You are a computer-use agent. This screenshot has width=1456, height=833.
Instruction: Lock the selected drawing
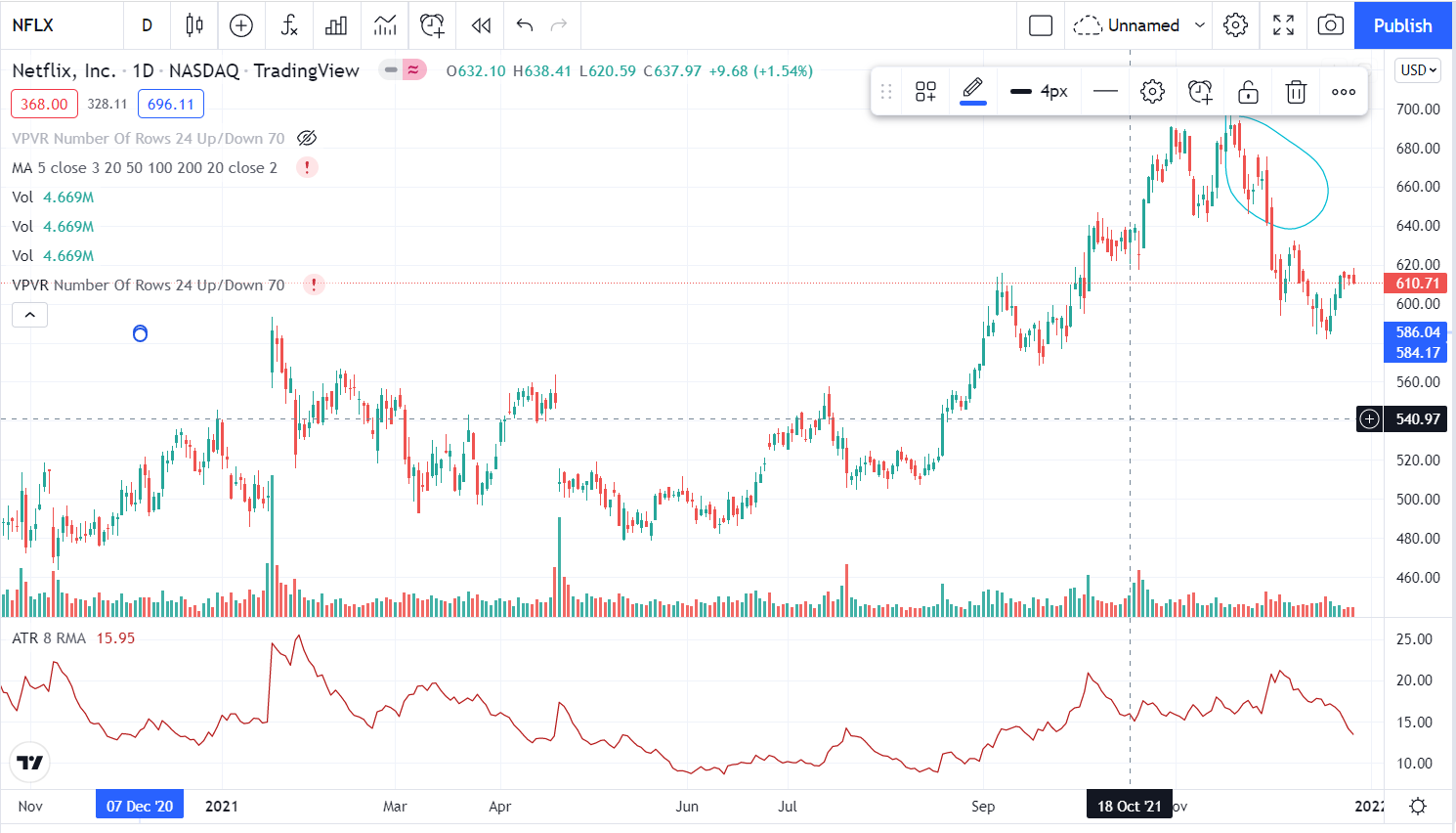pyautogui.click(x=1248, y=91)
